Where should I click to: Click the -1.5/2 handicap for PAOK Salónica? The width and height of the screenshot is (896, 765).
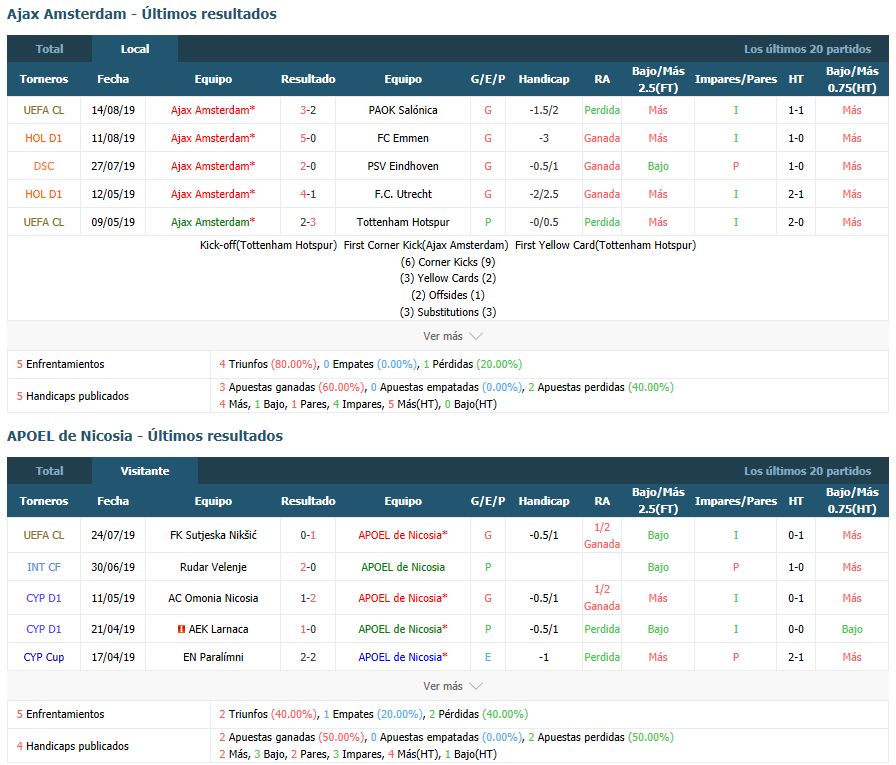pos(544,110)
